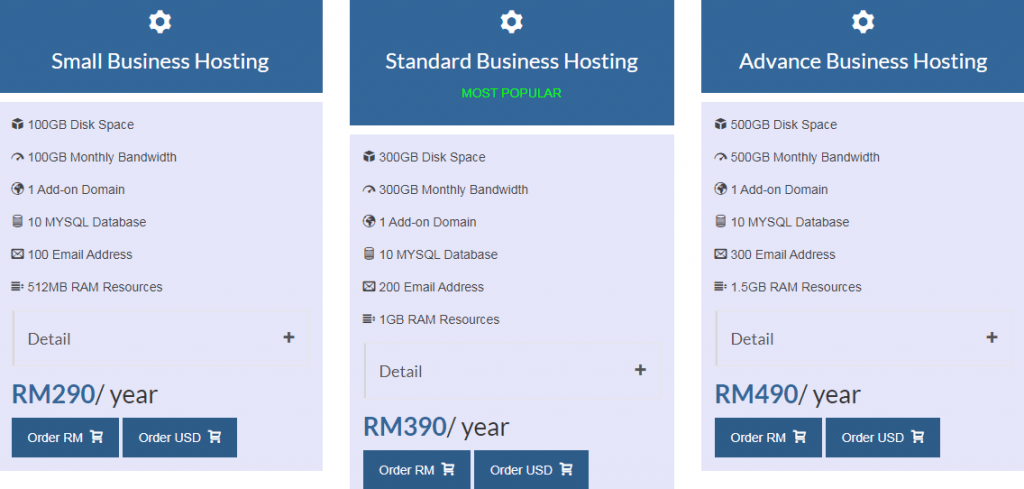This screenshot has height=489, width=1024.
Task: Click the 512MB RAM Resources text
Action: [95, 287]
